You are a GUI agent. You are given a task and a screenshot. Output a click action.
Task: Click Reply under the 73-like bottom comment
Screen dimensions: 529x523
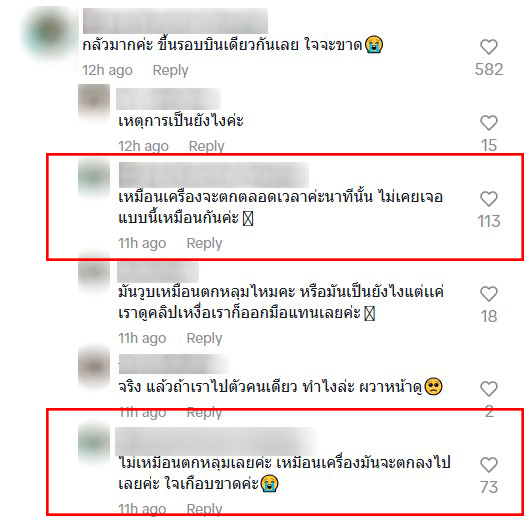(204, 509)
